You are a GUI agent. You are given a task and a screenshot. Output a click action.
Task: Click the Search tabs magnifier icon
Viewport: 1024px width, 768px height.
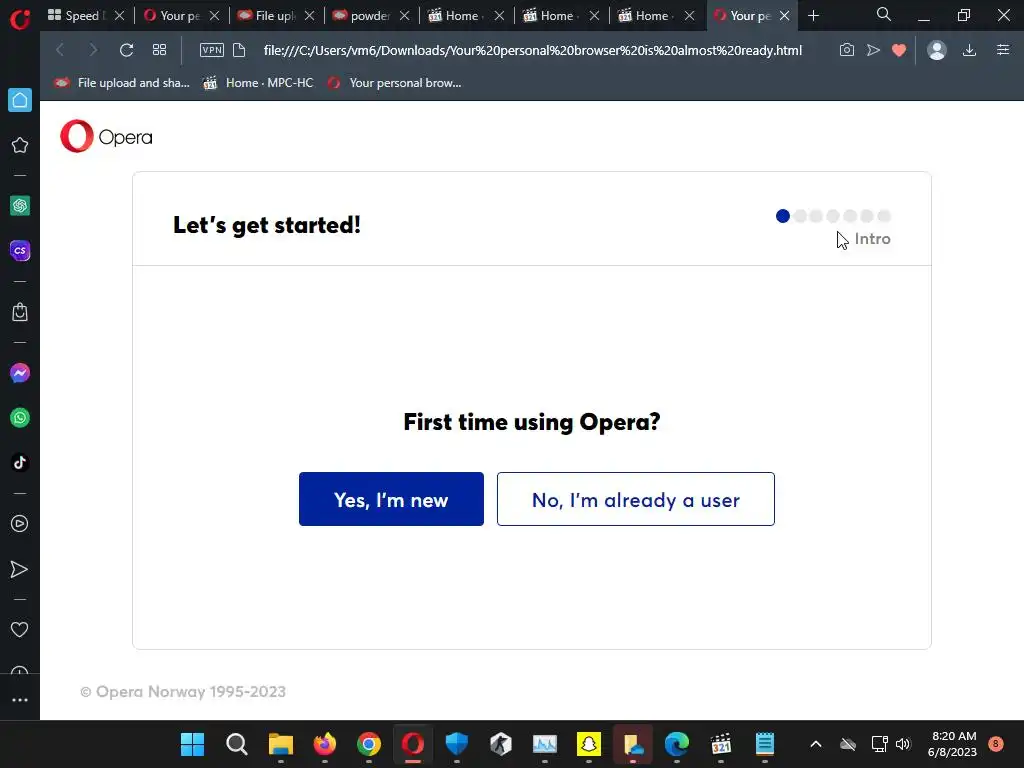tap(884, 14)
